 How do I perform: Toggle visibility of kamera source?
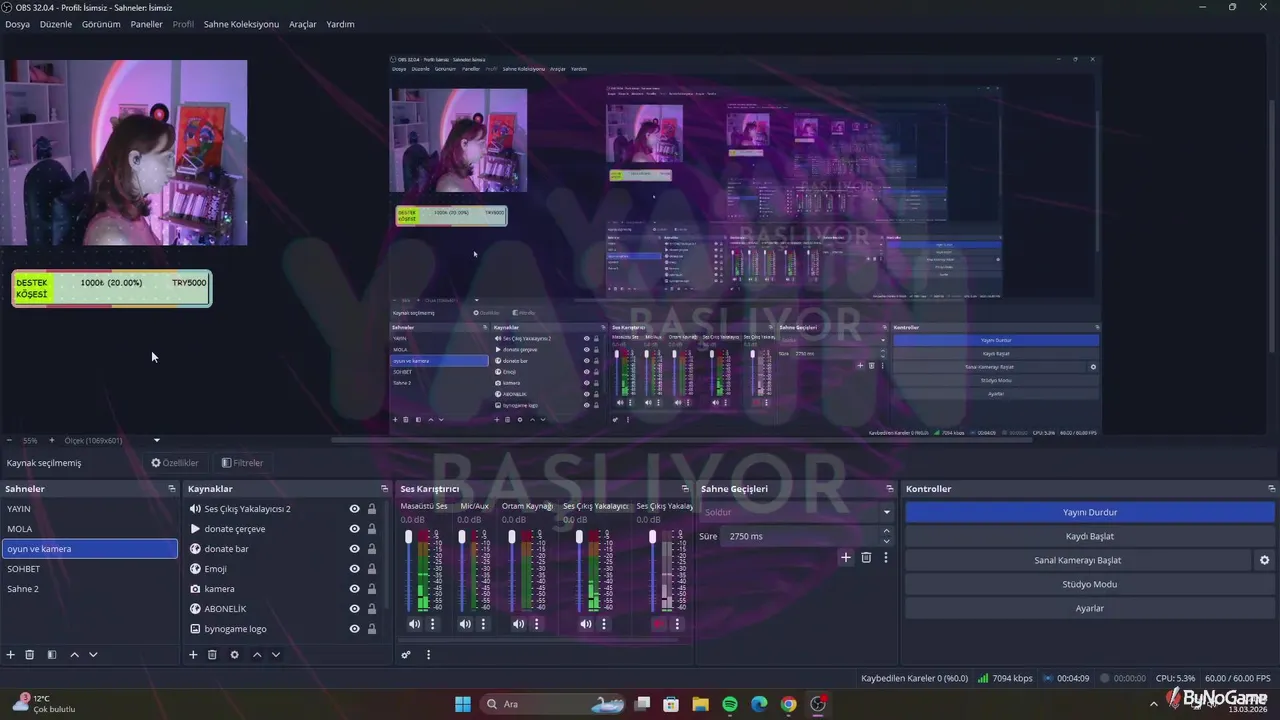(x=354, y=589)
